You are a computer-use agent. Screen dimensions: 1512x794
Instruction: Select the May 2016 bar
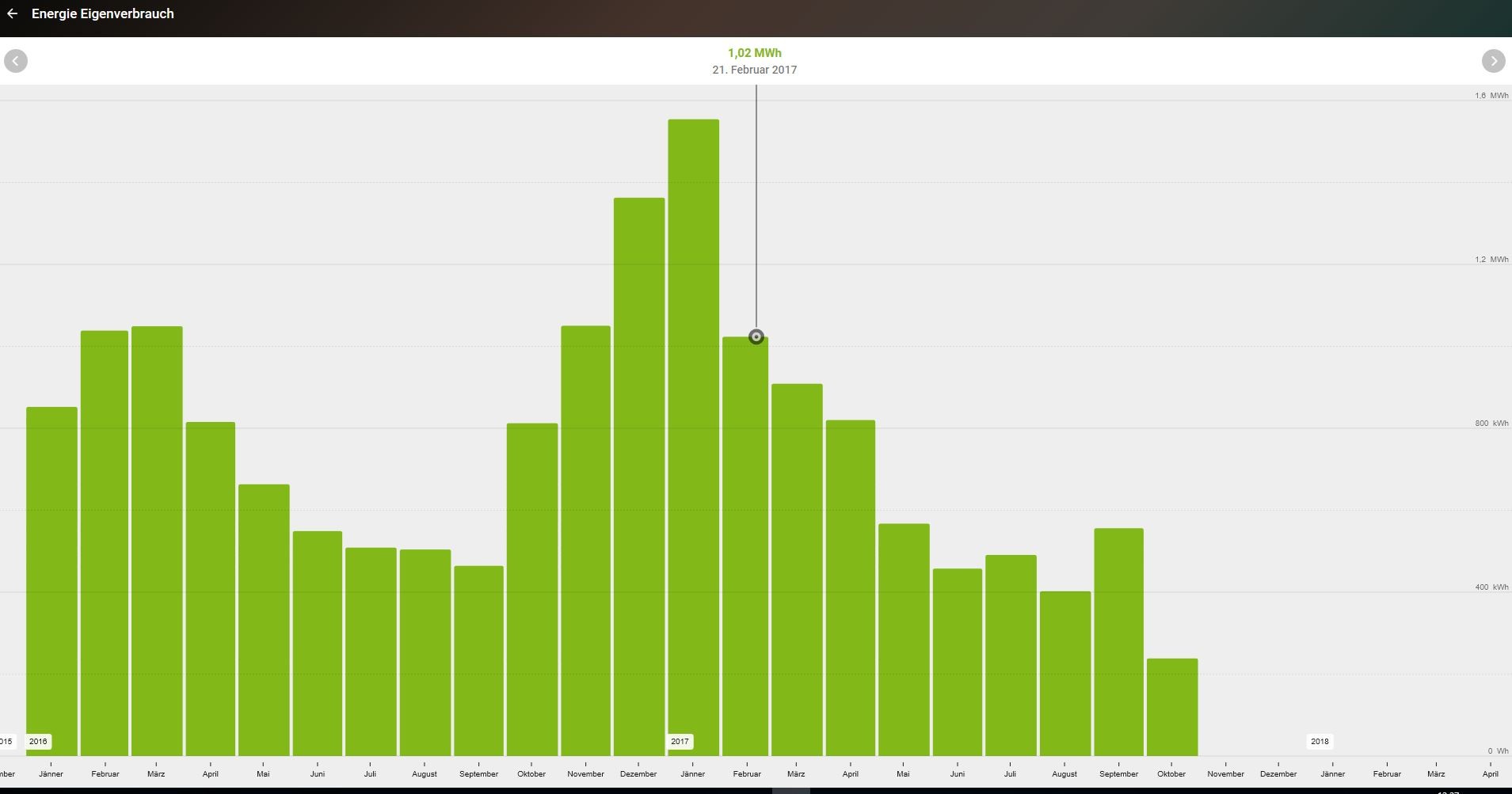click(264, 621)
